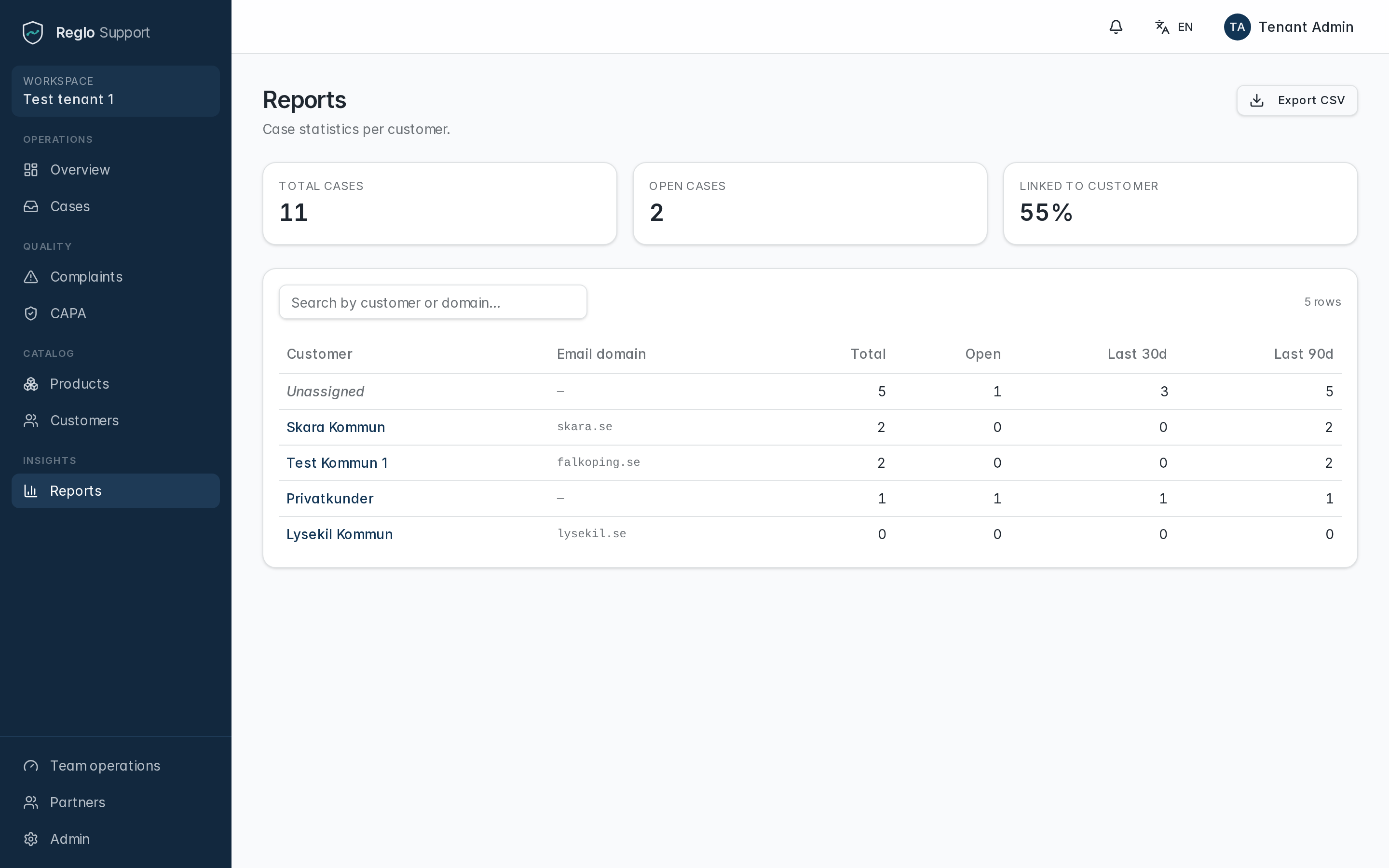The width and height of the screenshot is (1389, 868).
Task: Focus the customer or domain search field
Action: click(433, 302)
